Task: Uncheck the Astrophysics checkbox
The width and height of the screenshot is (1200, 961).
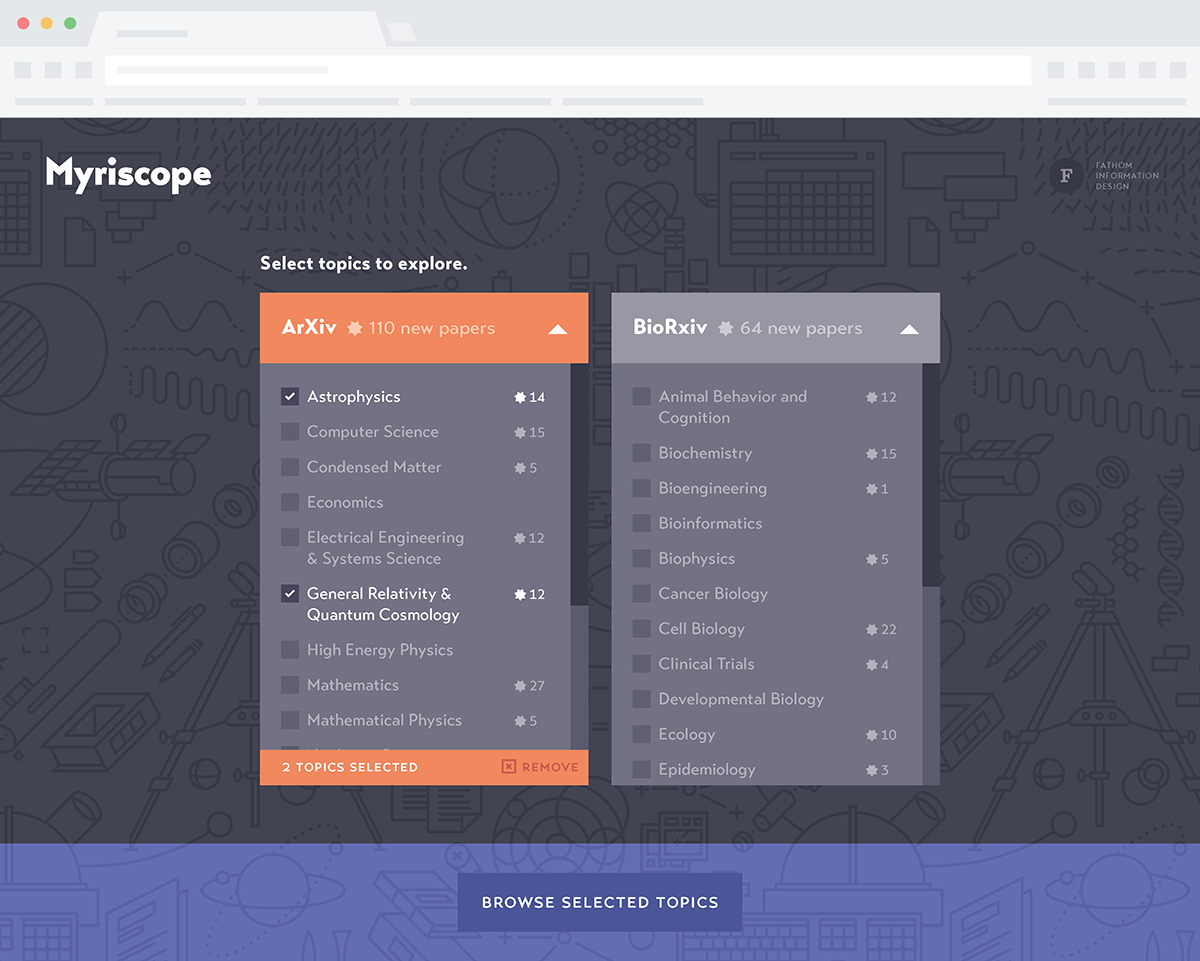Action: point(290,397)
